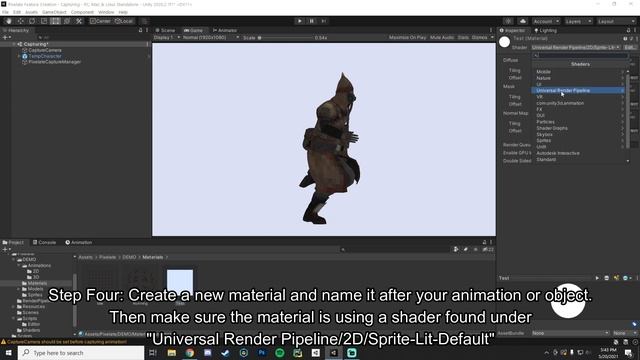Click the shader search field
This screenshot has height=360, width=640.
580,56
